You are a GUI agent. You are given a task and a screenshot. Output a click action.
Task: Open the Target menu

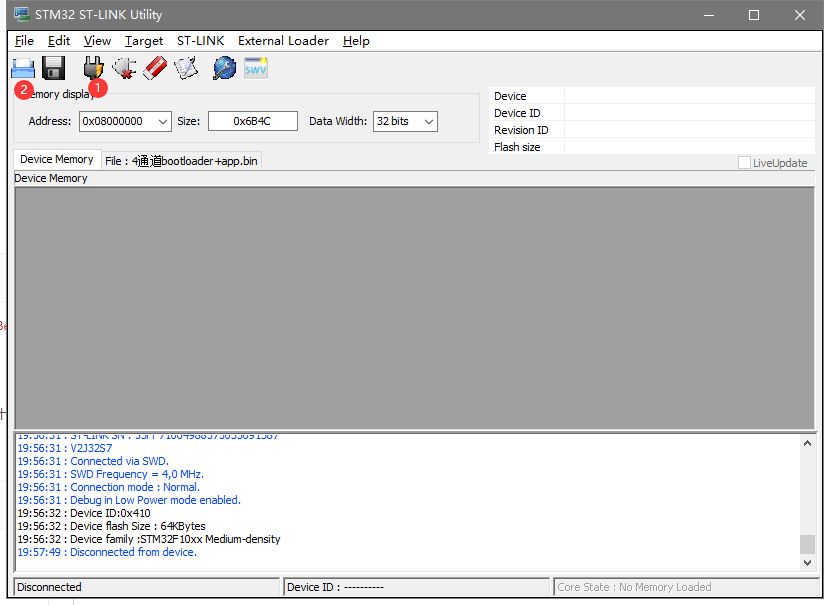(x=144, y=41)
